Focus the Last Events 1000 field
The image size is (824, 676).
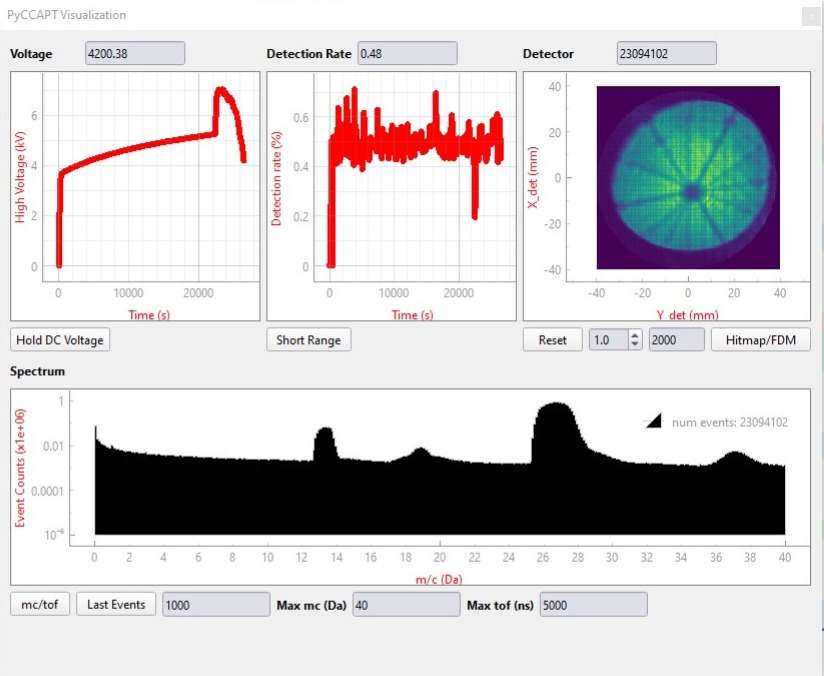pyautogui.click(x=216, y=605)
